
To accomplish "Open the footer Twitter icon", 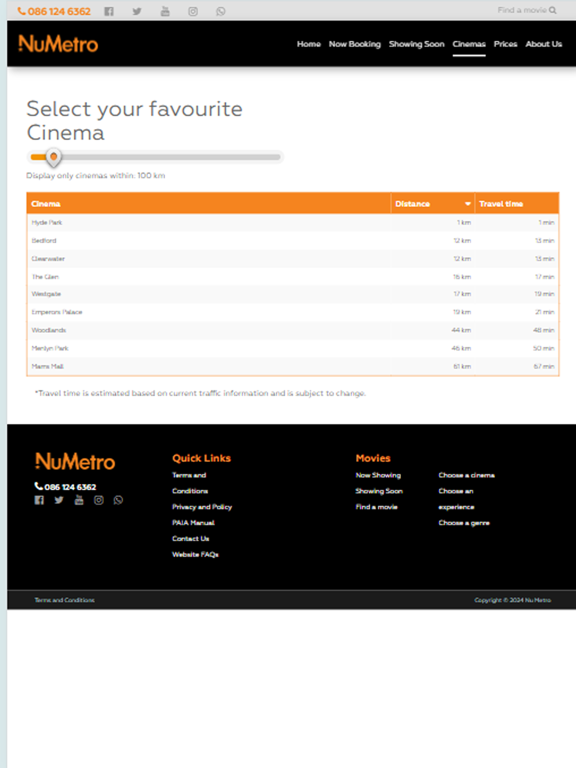I will pos(59,500).
